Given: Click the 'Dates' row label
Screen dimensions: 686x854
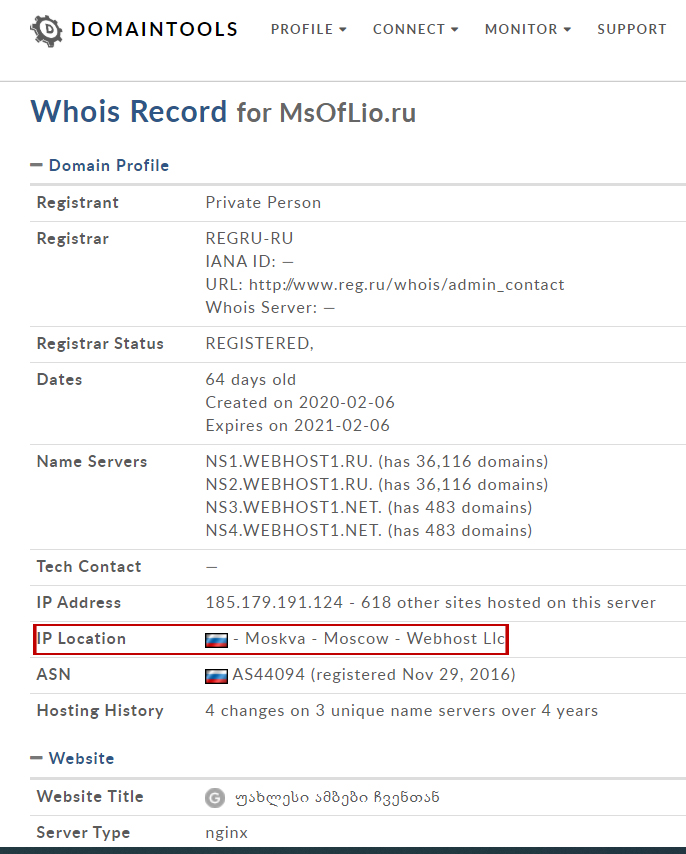Looking at the screenshot, I should pos(59,380).
